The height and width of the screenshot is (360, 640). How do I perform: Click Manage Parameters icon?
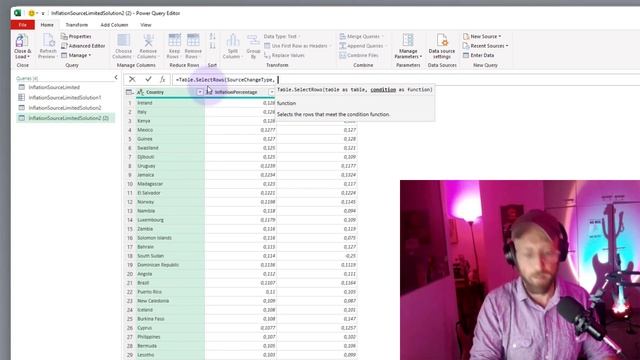[x=408, y=40]
